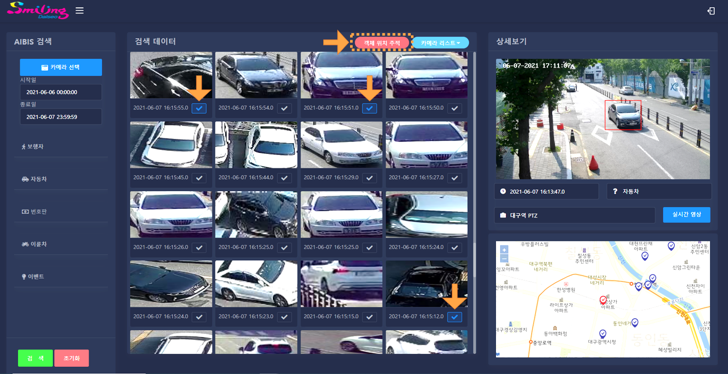
Task: Click the red 초기화 reset button
Action: pos(72,358)
